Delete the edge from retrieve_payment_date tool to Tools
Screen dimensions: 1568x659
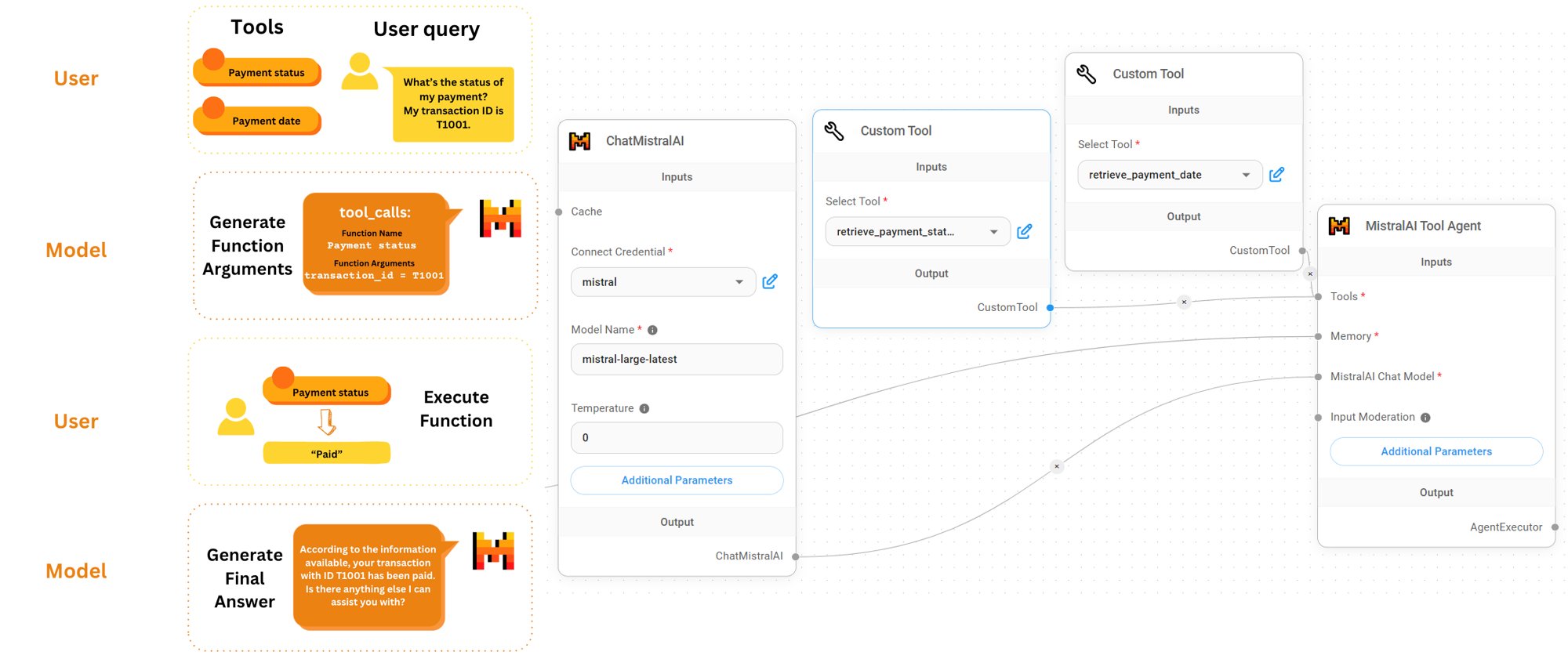pos(1310,273)
